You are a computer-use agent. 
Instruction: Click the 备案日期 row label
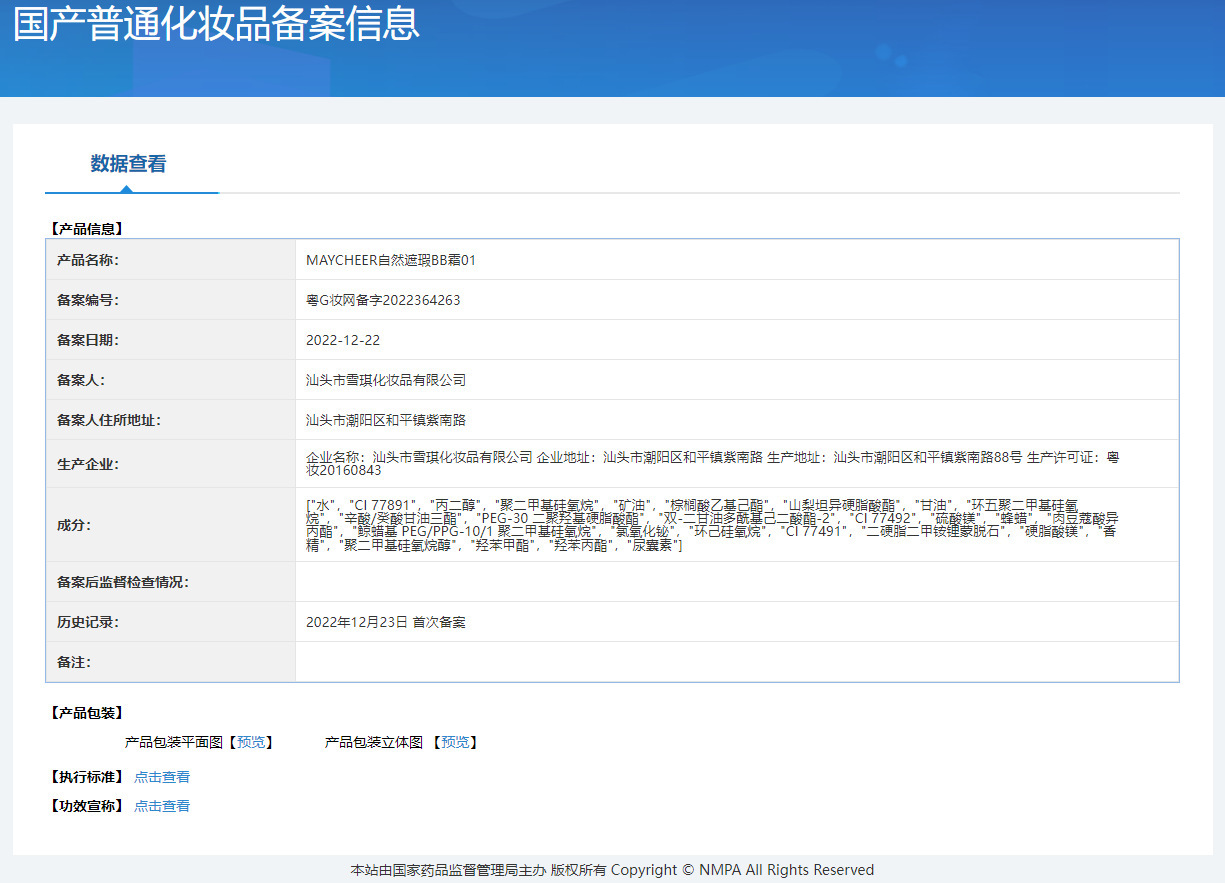point(88,340)
